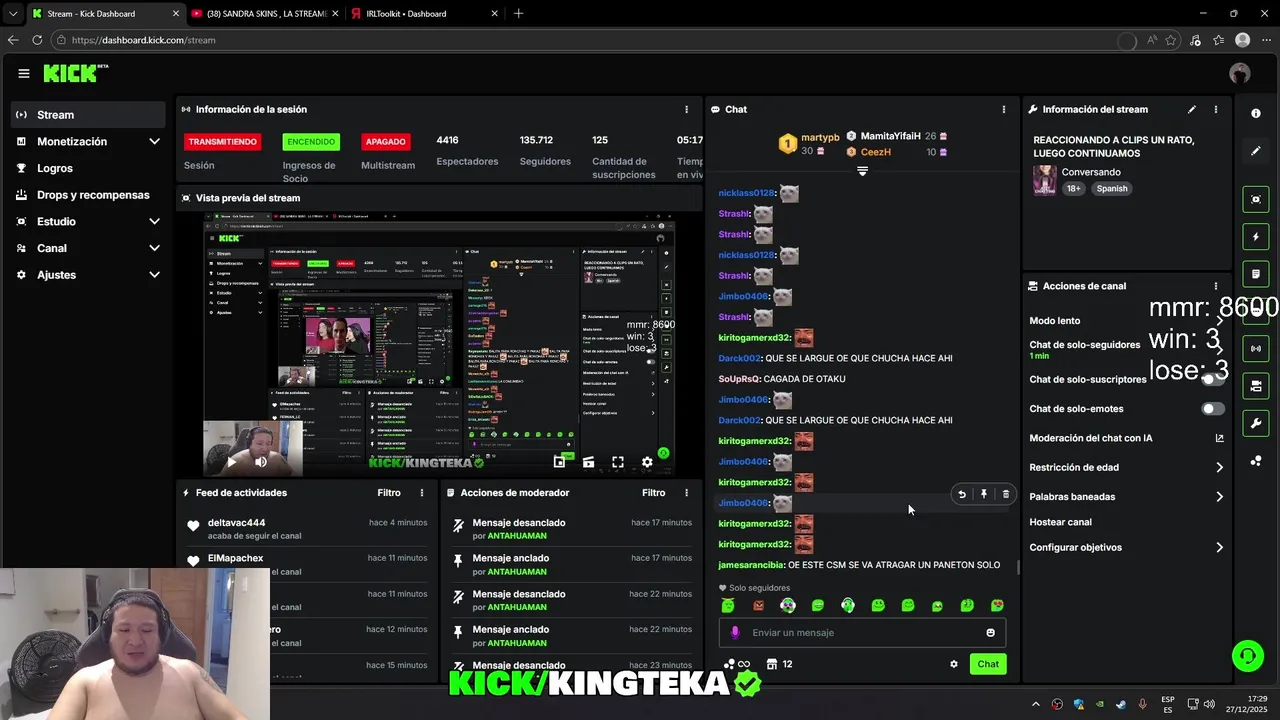
Task: Open the Acciones de moderador three-dot menu
Action: [x=686, y=492]
